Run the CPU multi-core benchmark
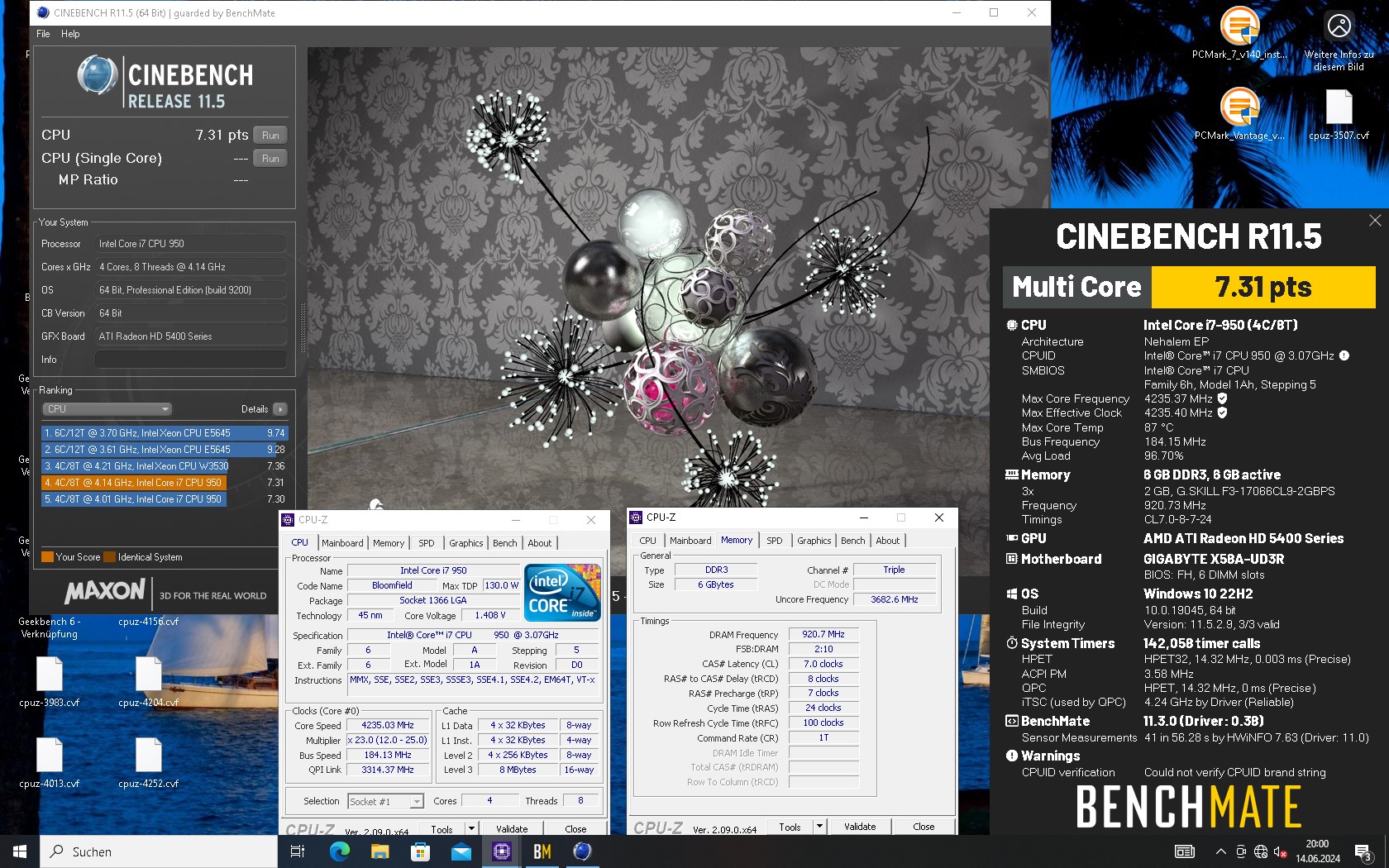Viewport: 1389px width, 868px height. point(270,135)
